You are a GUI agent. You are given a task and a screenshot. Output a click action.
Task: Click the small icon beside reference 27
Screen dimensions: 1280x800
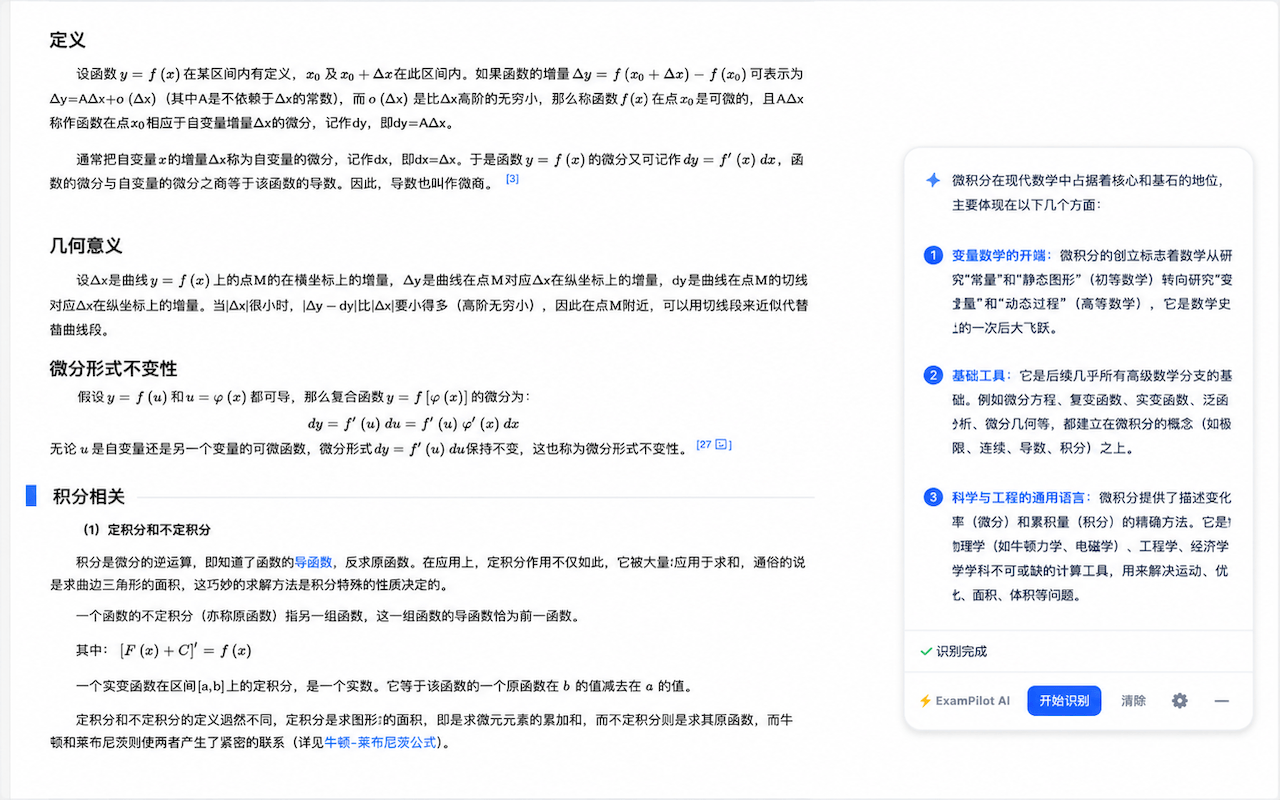(x=722, y=444)
